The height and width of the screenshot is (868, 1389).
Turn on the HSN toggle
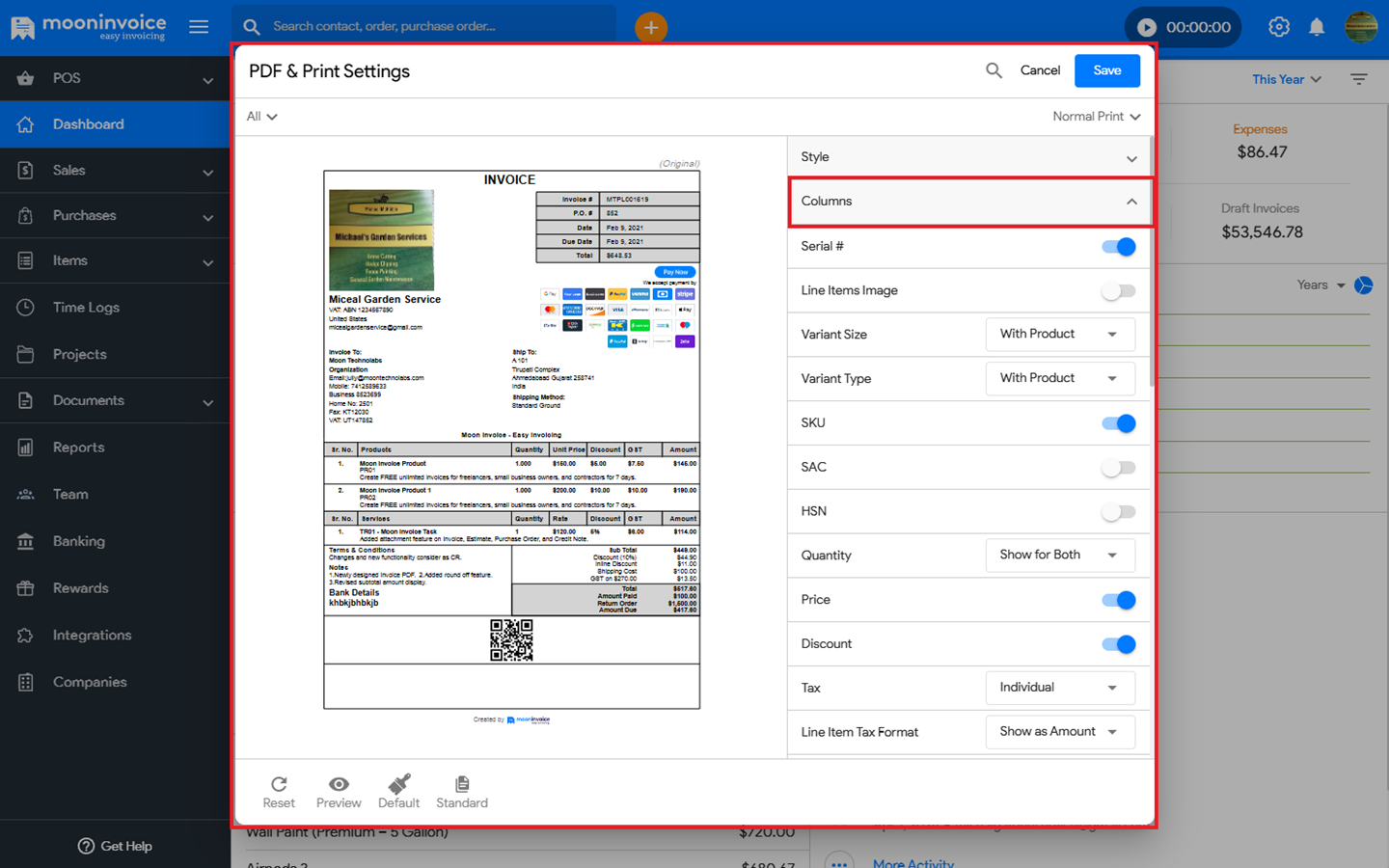click(1119, 512)
